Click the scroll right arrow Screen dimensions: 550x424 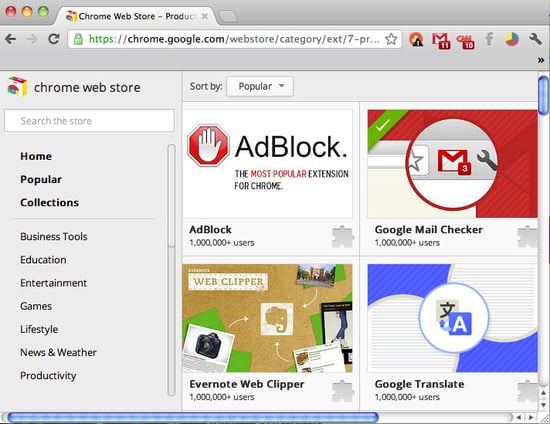[x=531, y=417]
